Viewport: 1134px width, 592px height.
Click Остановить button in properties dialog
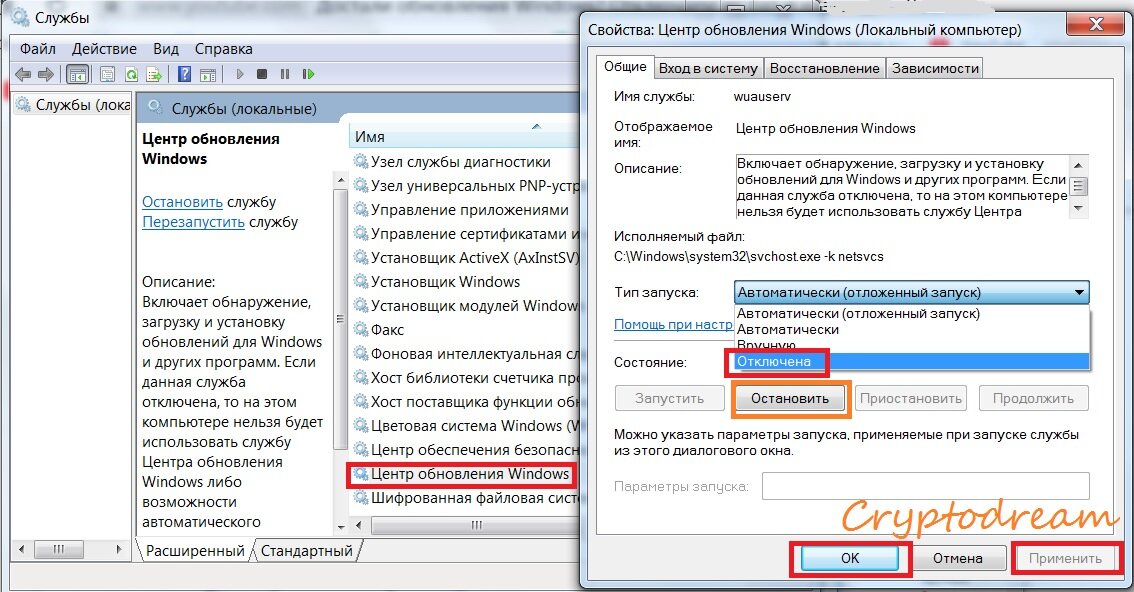790,398
